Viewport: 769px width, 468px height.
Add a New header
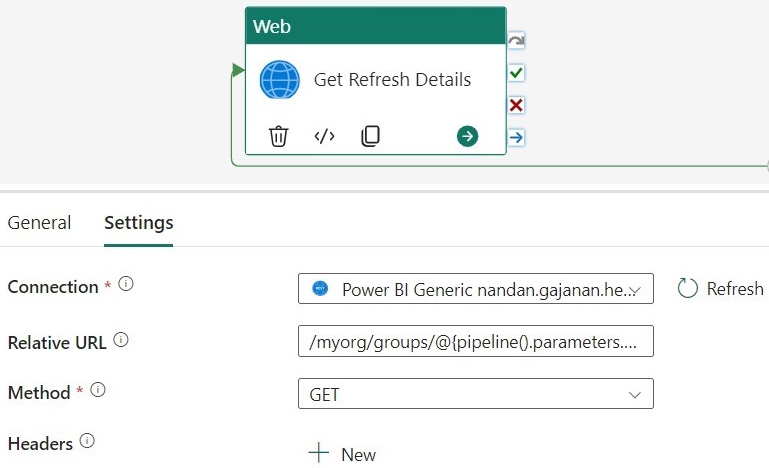coord(342,454)
